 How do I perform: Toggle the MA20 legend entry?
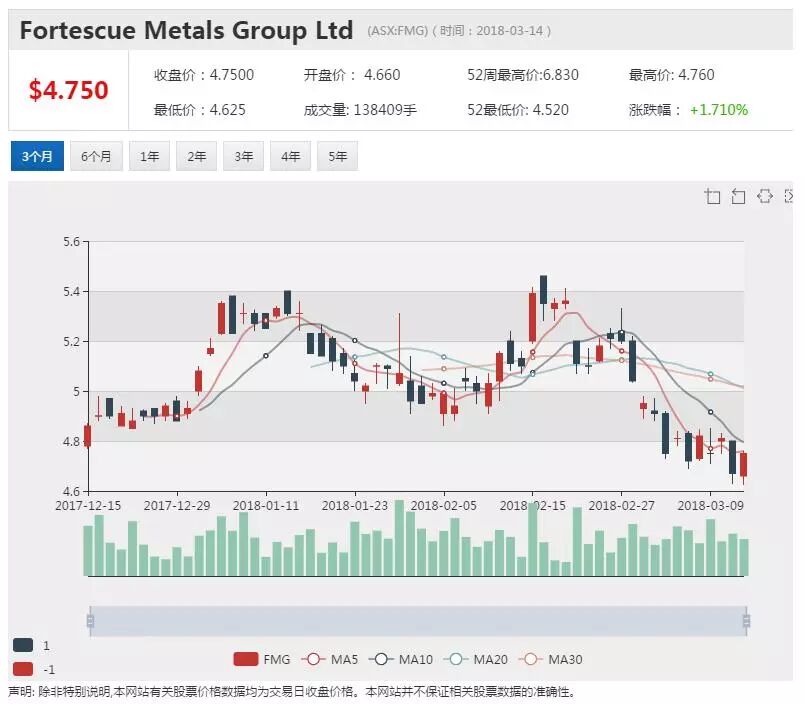pyautogui.click(x=475, y=659)
